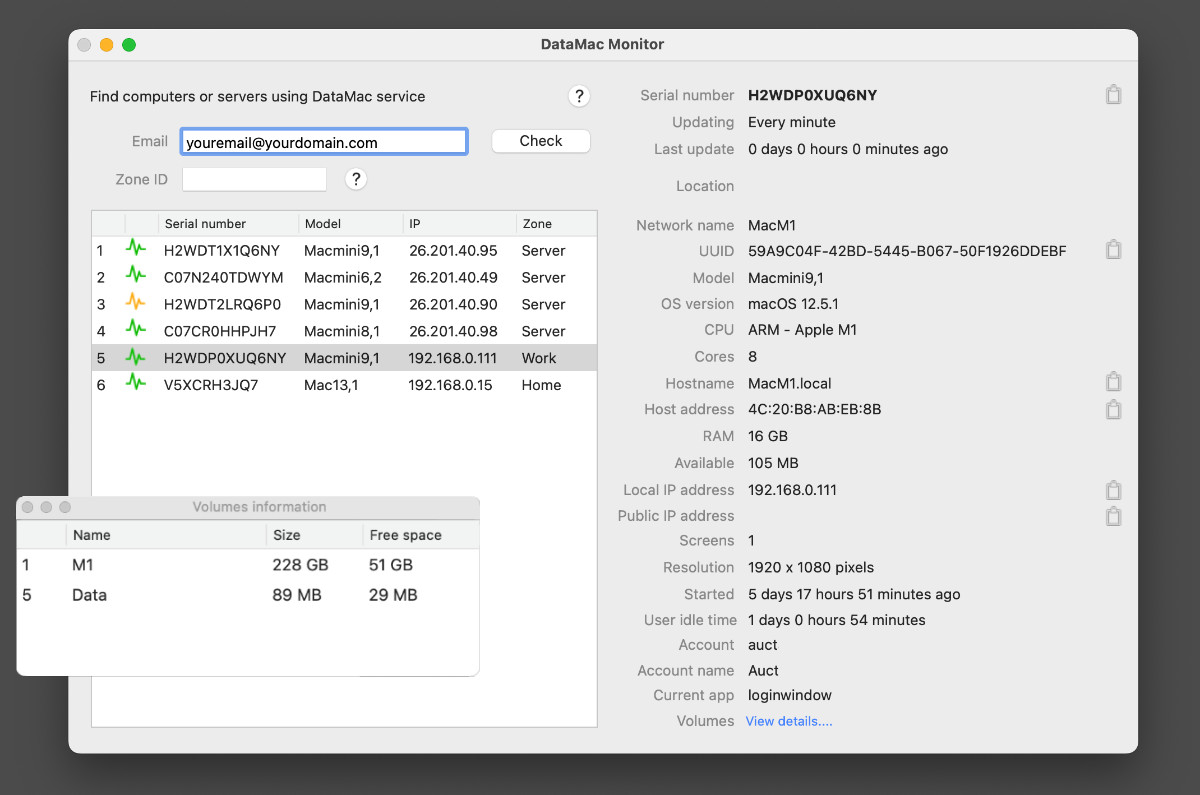This screenshot has width=1200, height=795.
Task: Copy the Local IP address clipboard icon
Action: [x=1113, y=490]
